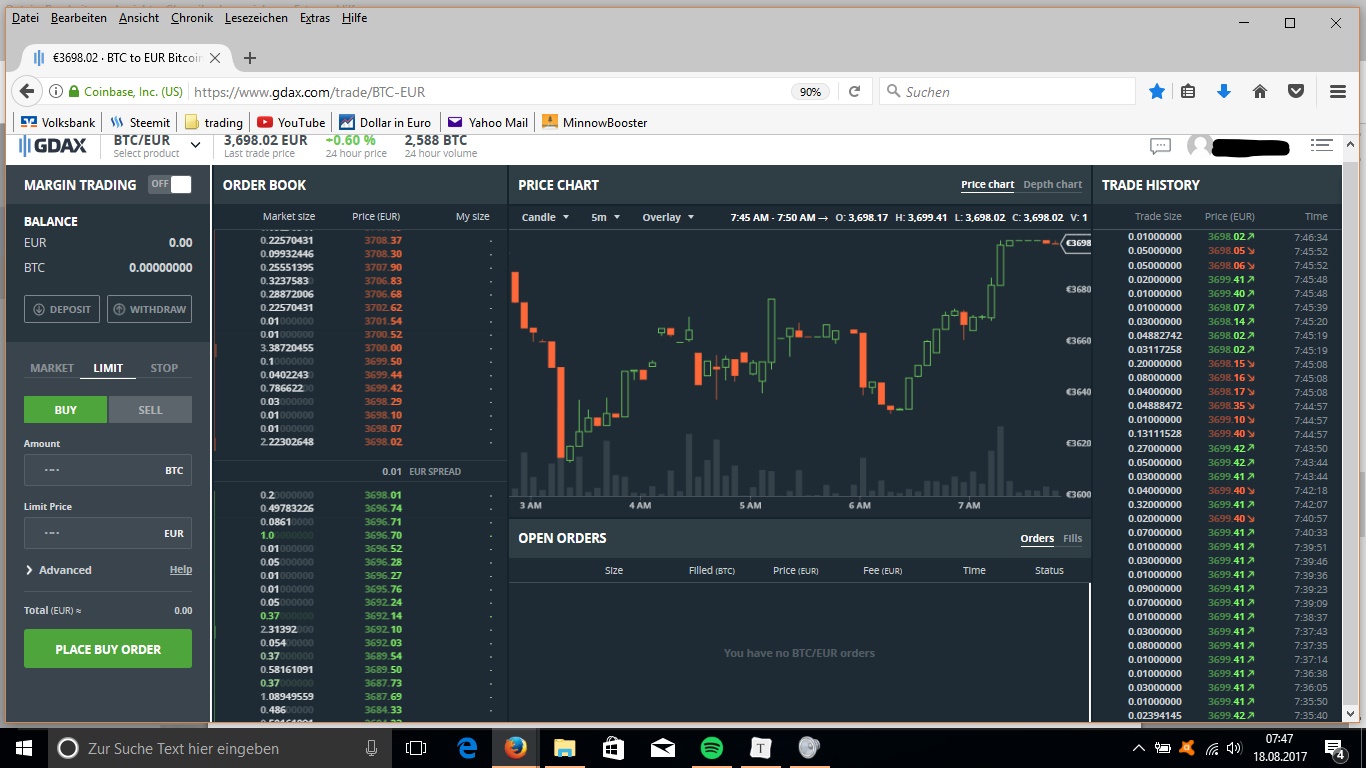Click the PLACE BUY ORDER button
This screenshot has height=768, width=1366.
[x=107, y=648]
